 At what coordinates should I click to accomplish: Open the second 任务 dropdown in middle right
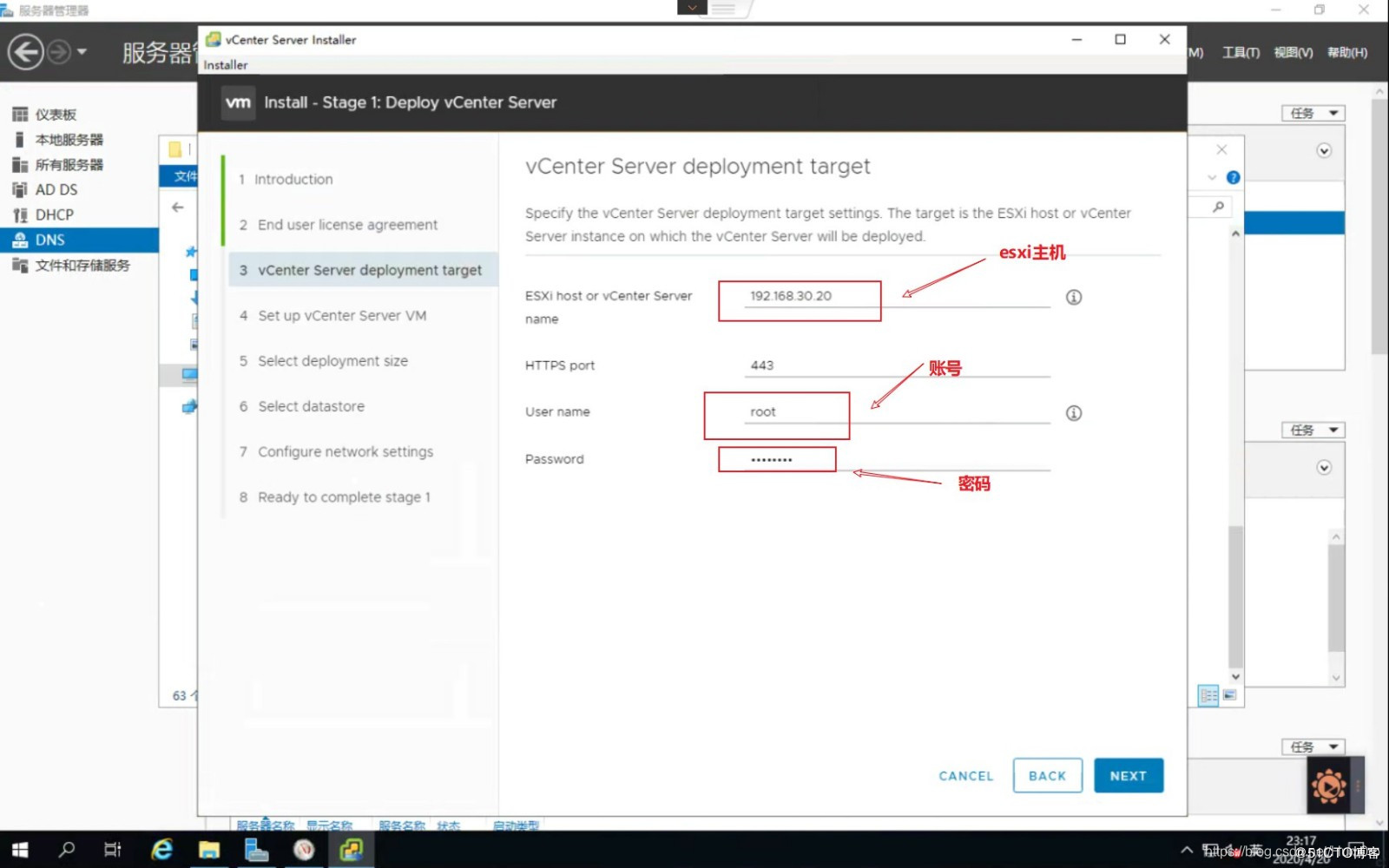coord(1313,430)
